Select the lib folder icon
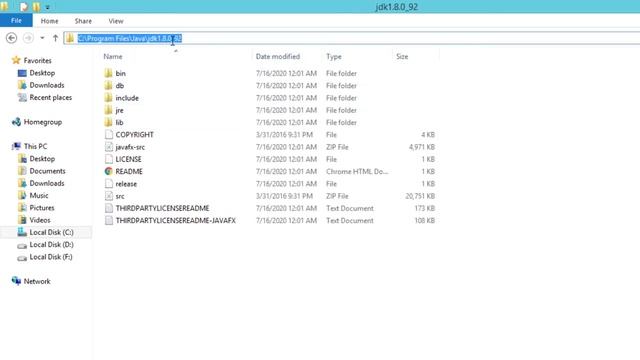Viewport: 640px width, 360px height. [109, 122]
